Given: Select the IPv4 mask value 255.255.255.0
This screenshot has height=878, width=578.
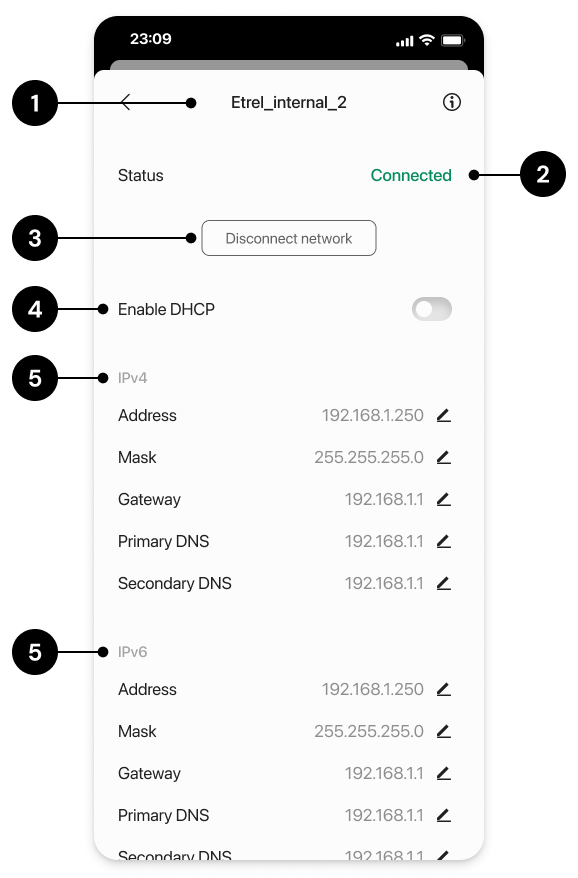Looking at the screenshot, I should coord(369,457).
